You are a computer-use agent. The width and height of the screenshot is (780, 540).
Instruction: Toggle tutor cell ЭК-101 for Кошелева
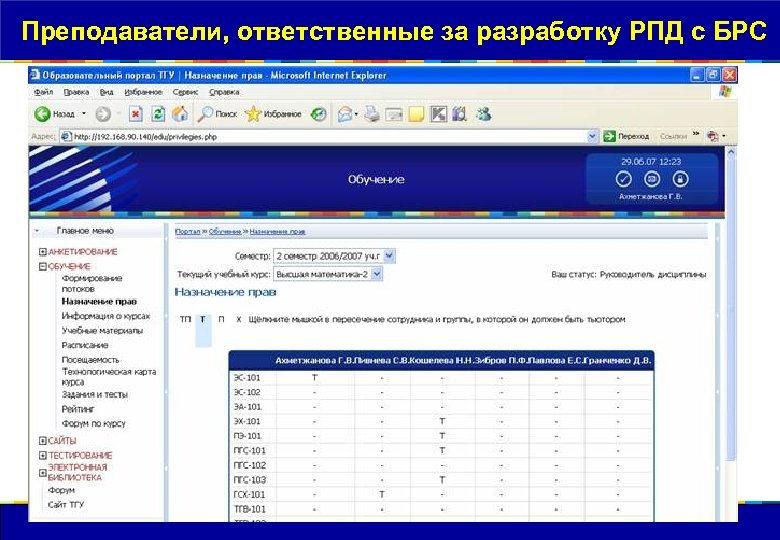coord(442,422)
